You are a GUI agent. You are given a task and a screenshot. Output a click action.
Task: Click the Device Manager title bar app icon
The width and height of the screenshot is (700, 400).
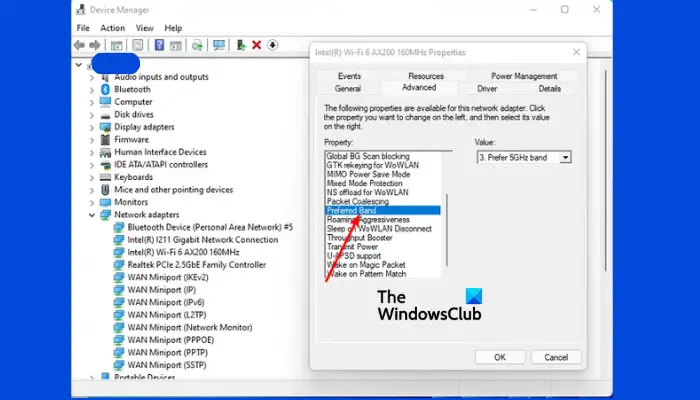[81, 9]
